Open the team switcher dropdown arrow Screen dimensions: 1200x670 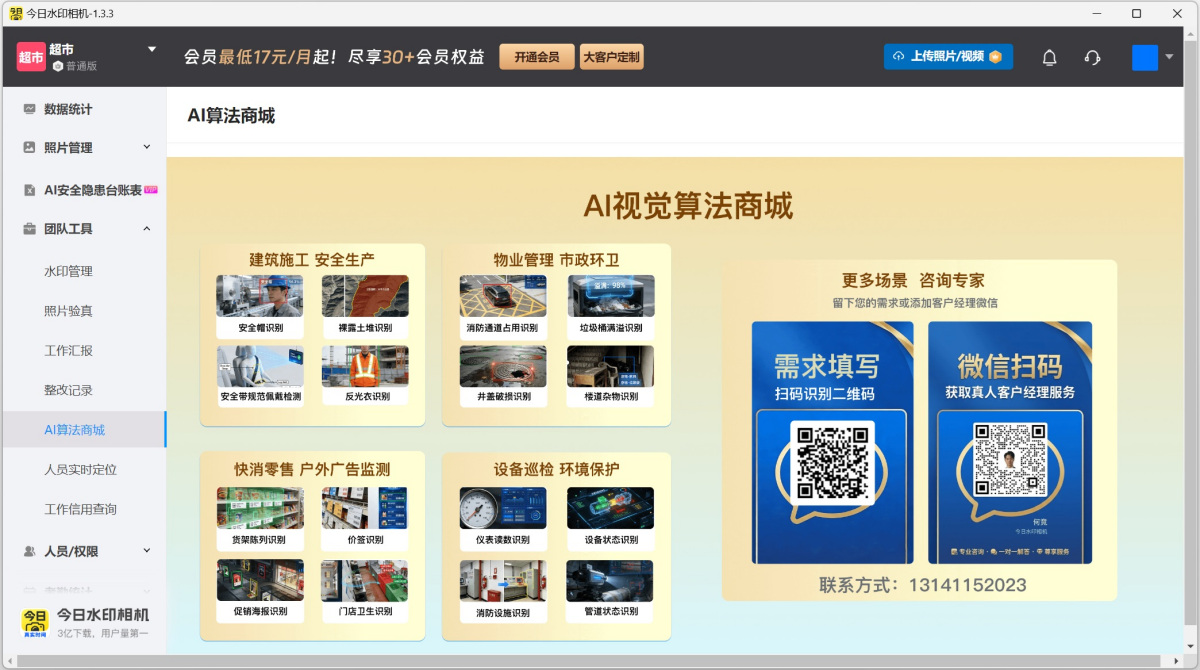click(x=152, y=49)
